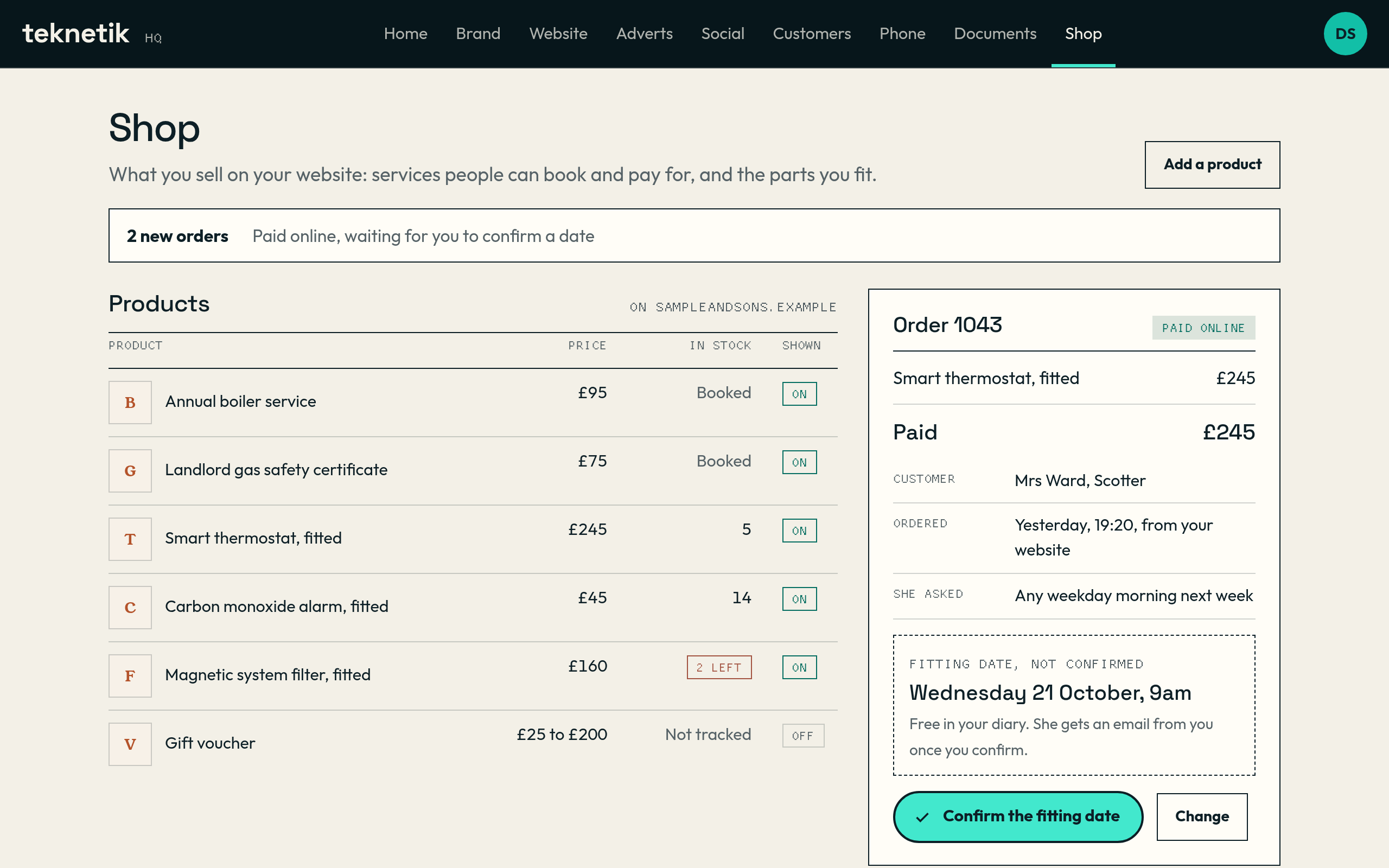Open the Adverts tab

pos(644,34)
